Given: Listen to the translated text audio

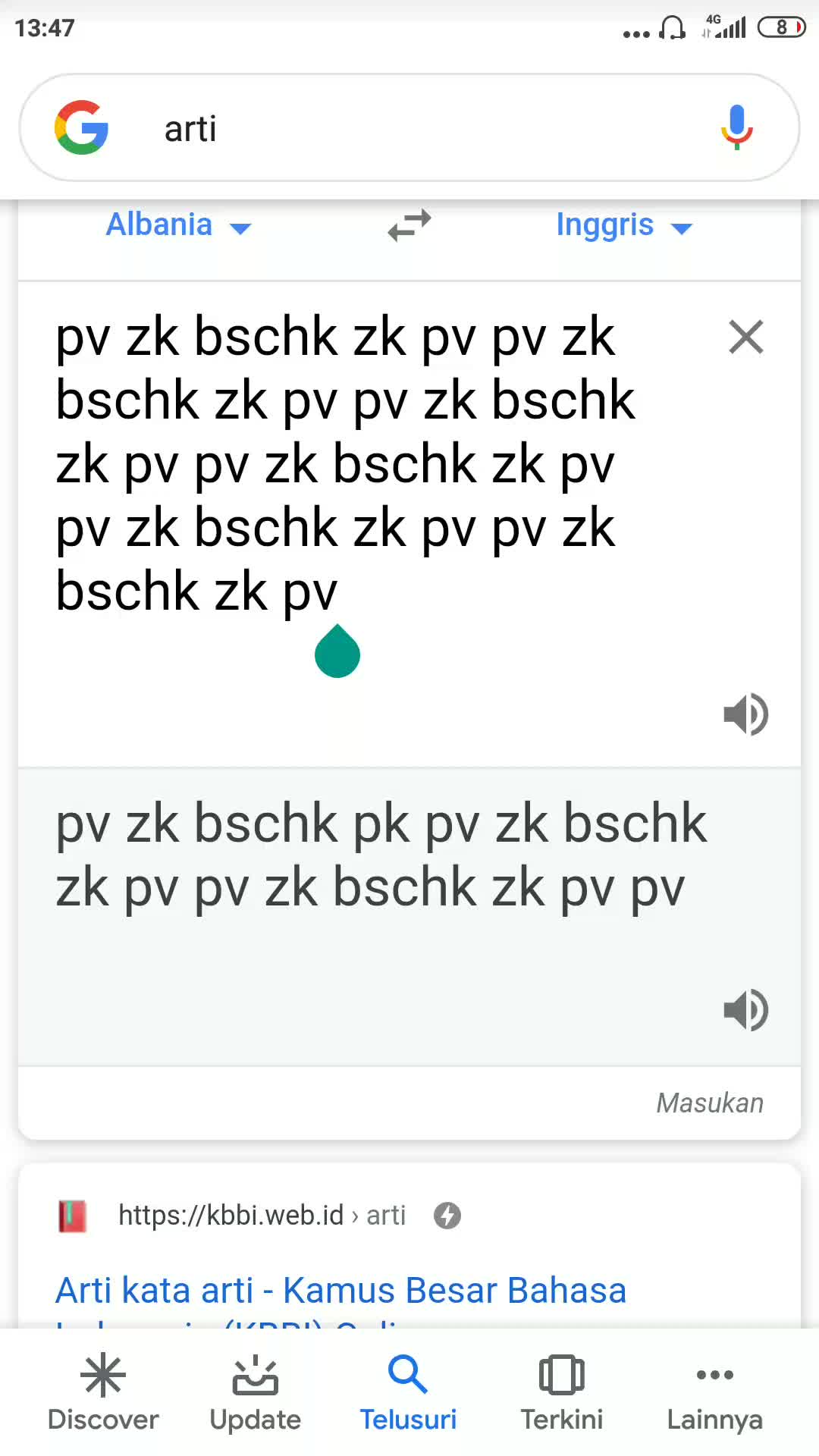Looking at the screenshot, I should pyautogui.click(x=745, y=1009).
